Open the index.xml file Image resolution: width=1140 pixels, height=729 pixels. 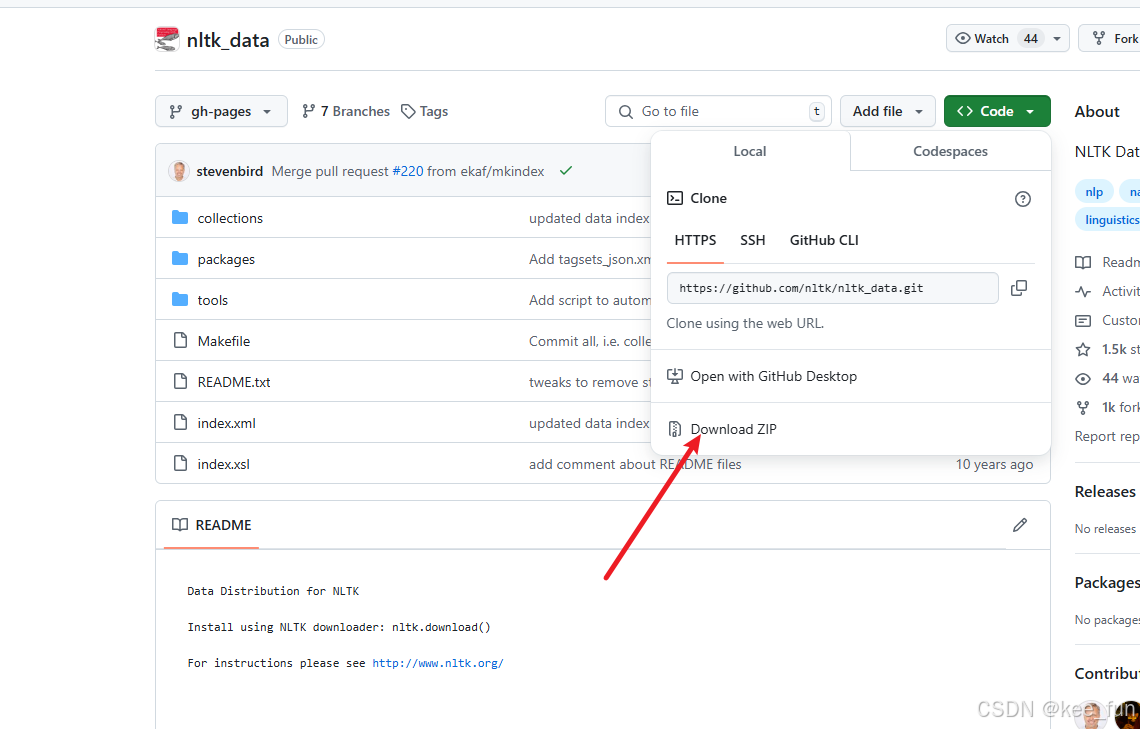227,422
